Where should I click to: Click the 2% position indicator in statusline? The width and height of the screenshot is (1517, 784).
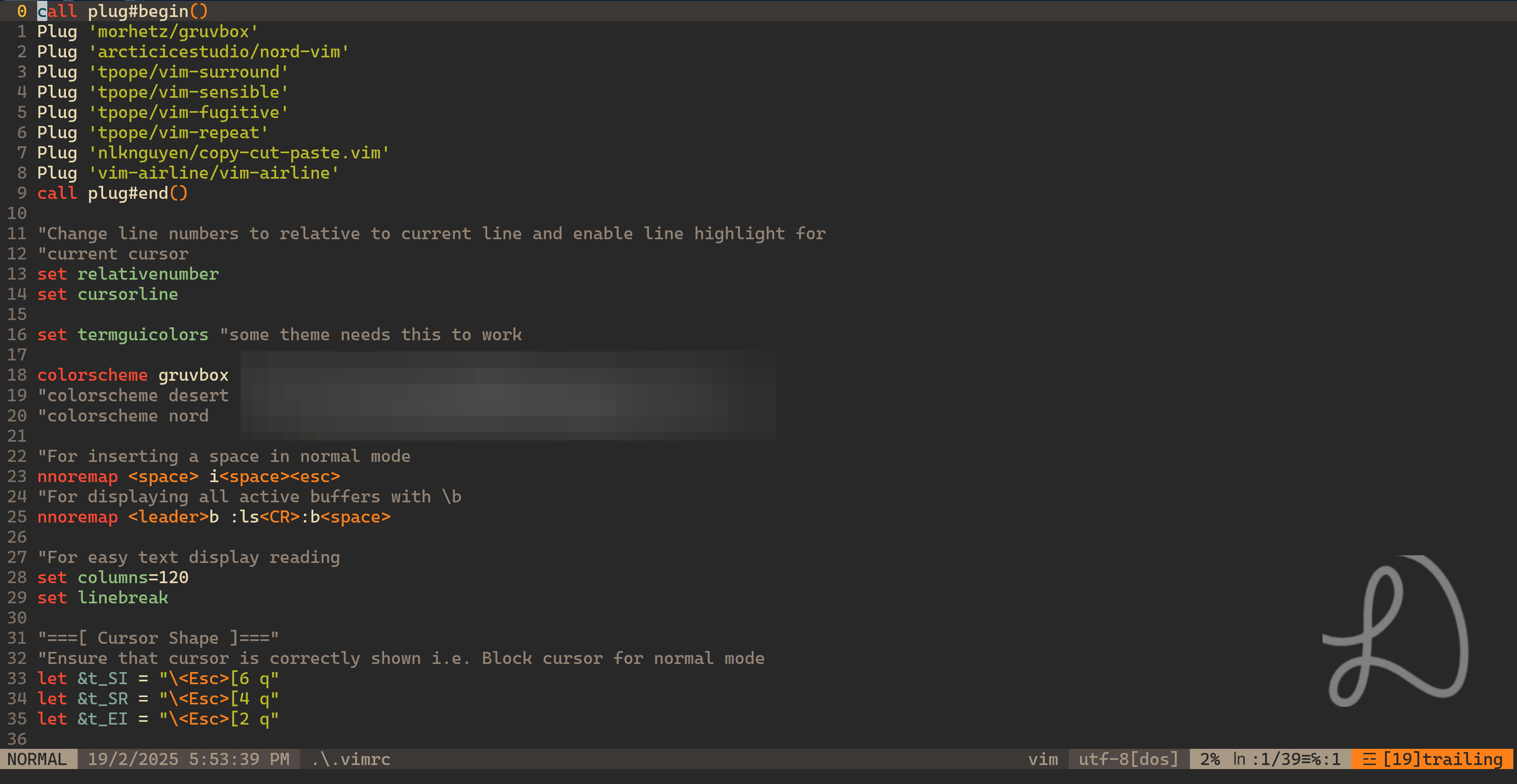1210,759
